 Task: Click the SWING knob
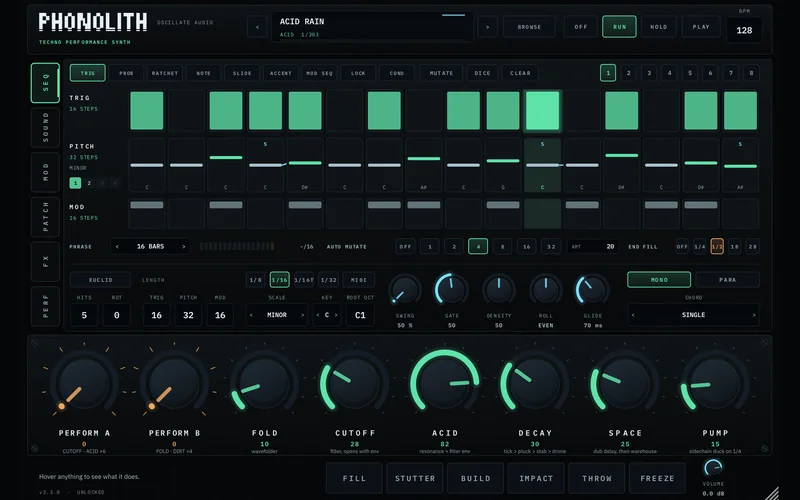(405, 290)
